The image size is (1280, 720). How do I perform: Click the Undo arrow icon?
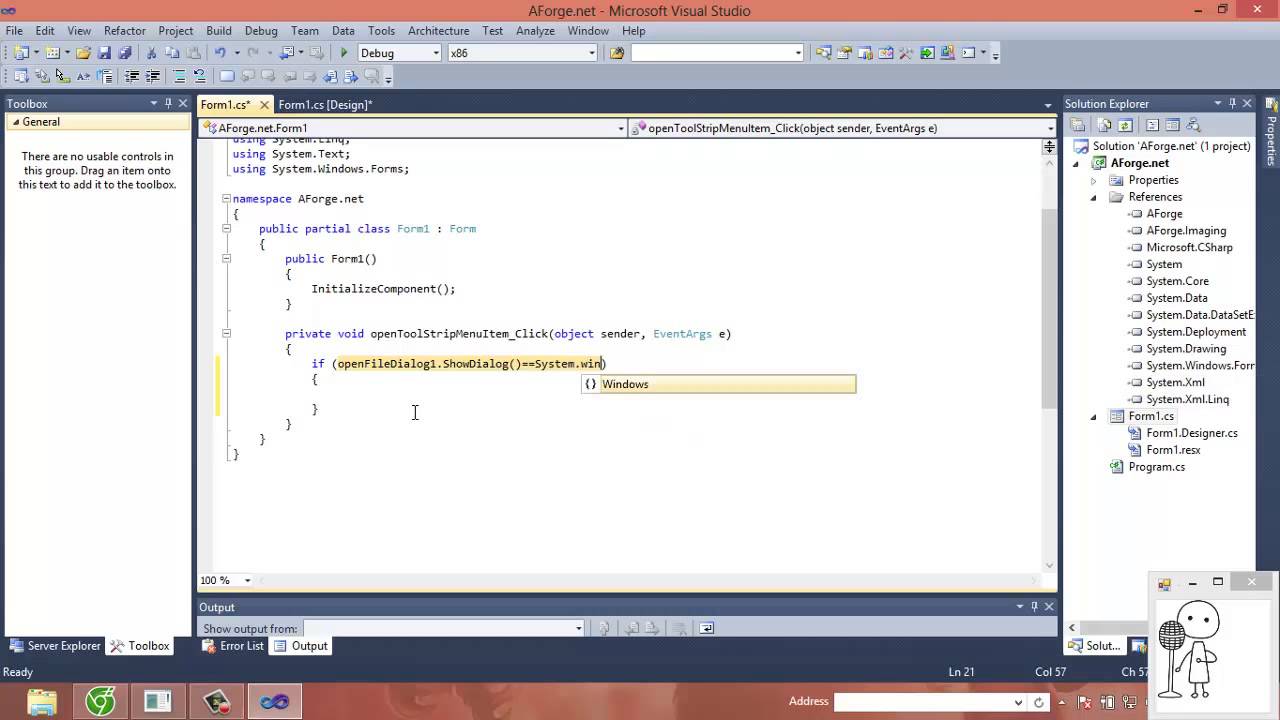pos(220,53)
